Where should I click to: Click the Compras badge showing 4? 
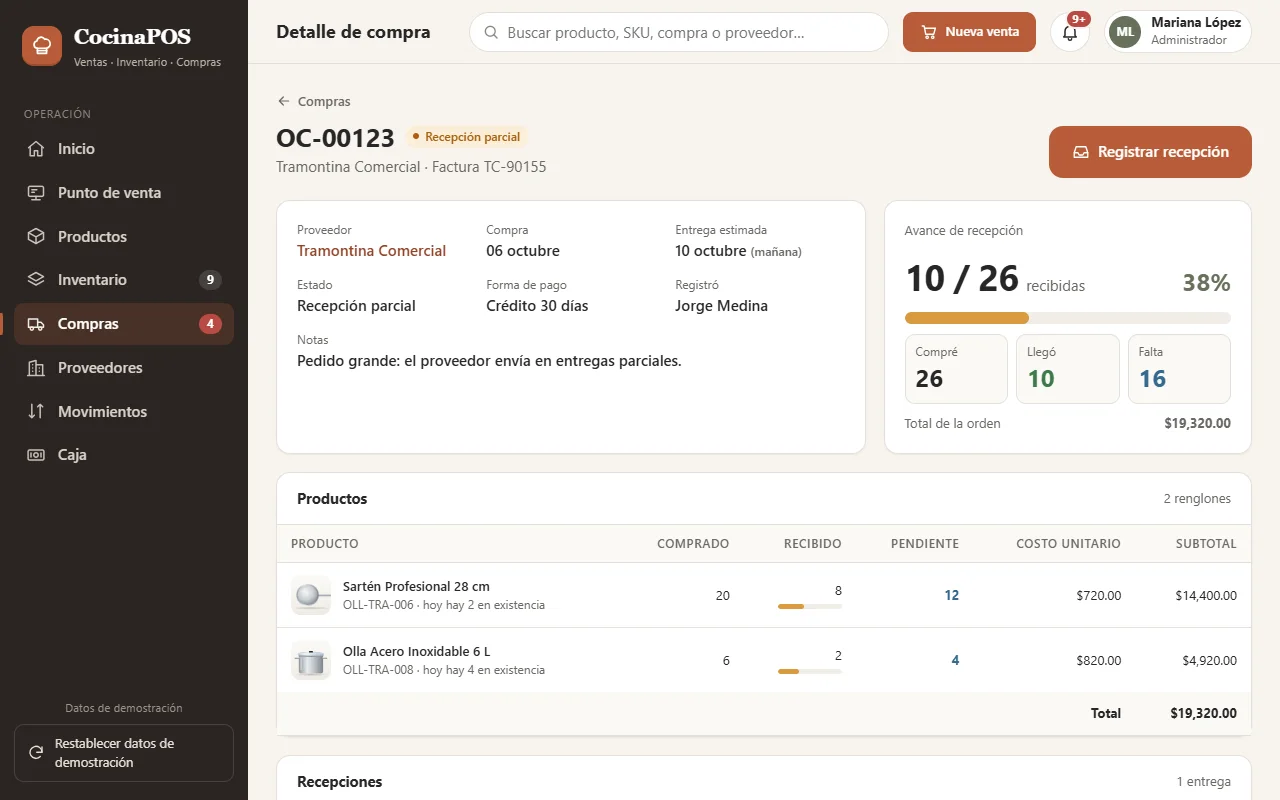pyautogui.click(x=210, y=324)
